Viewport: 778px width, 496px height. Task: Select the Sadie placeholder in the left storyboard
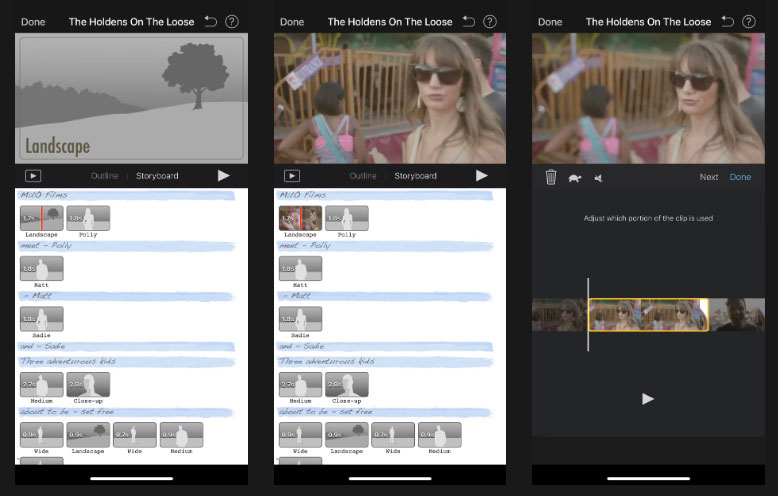pyautogui.click(x=42, y=319)
